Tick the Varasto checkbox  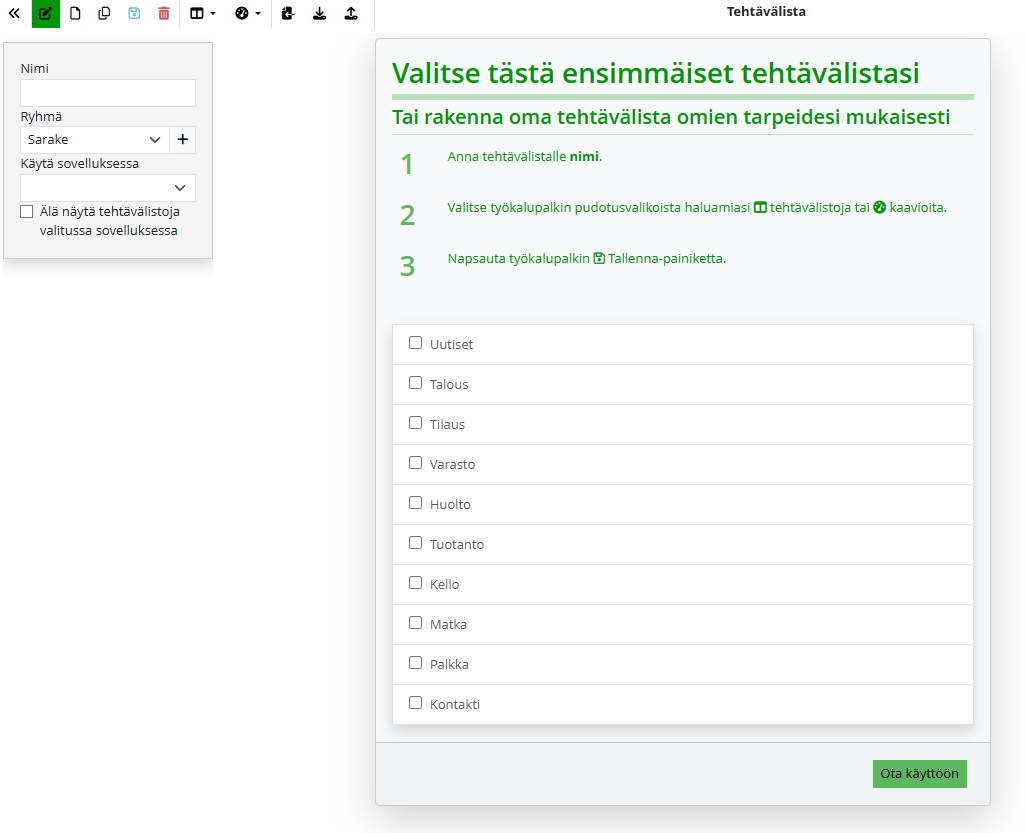tap(416, 463)
